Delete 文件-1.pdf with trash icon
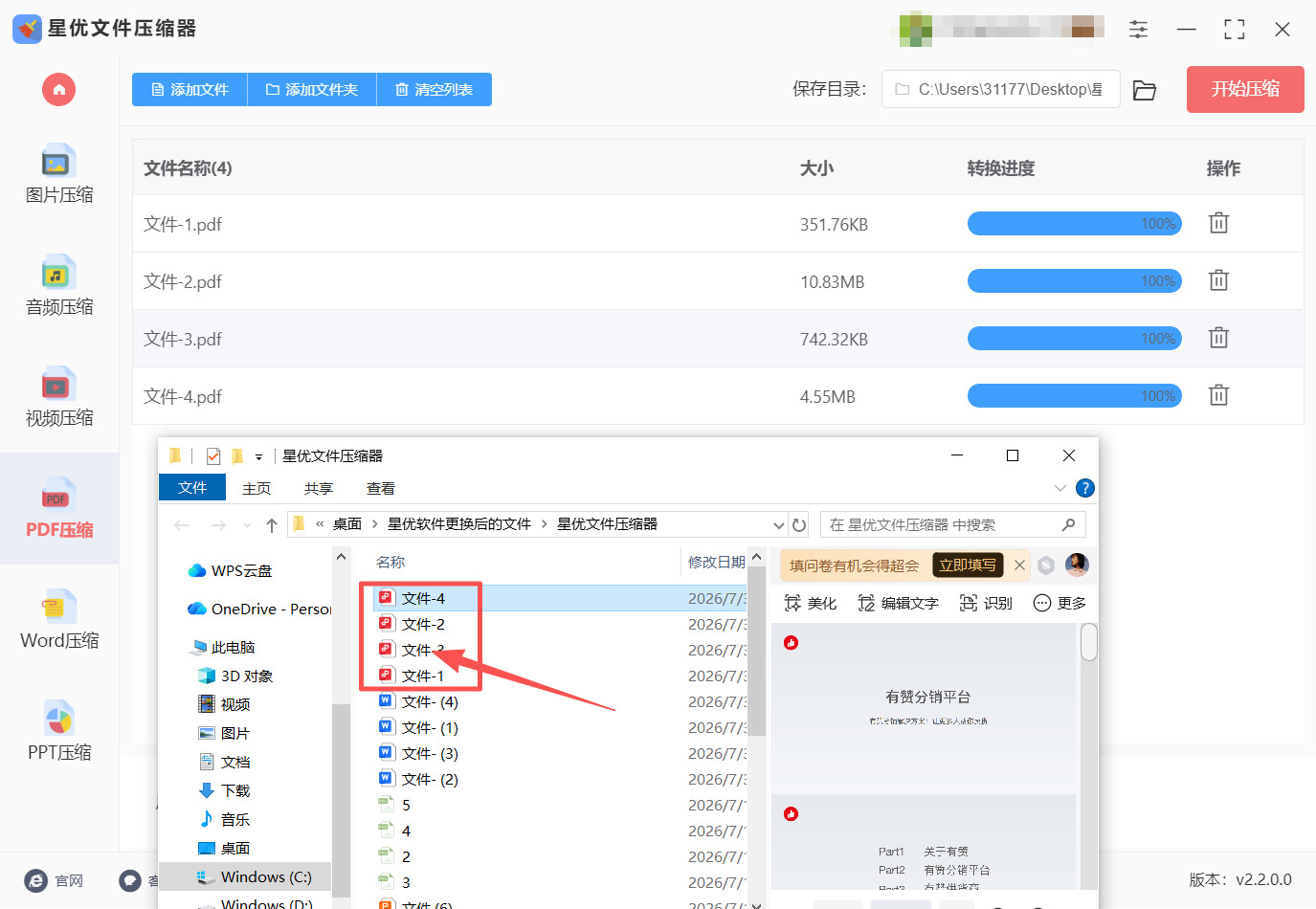The height and width of the screenshot is (909, 1316). point(1218,223)
